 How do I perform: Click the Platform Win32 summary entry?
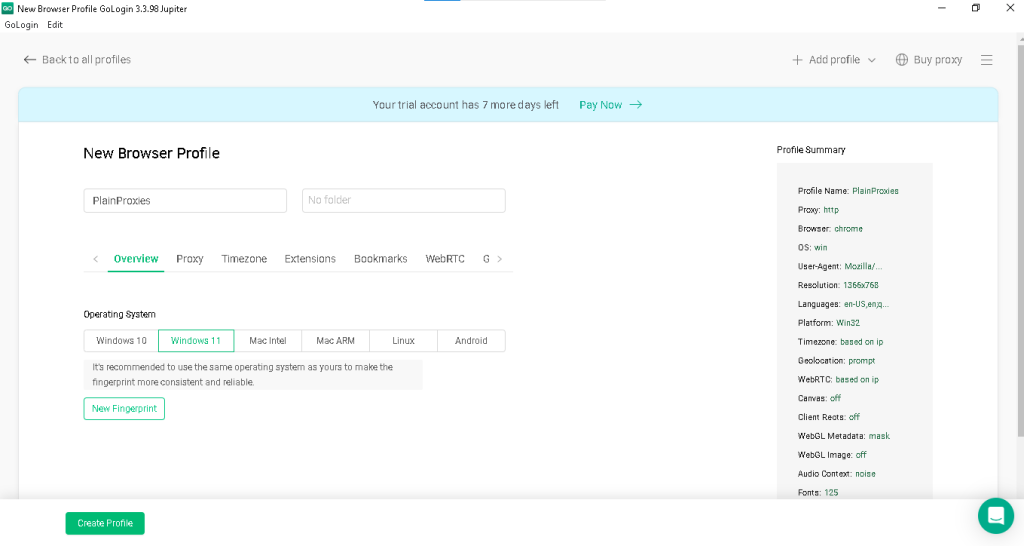[829, 323]
